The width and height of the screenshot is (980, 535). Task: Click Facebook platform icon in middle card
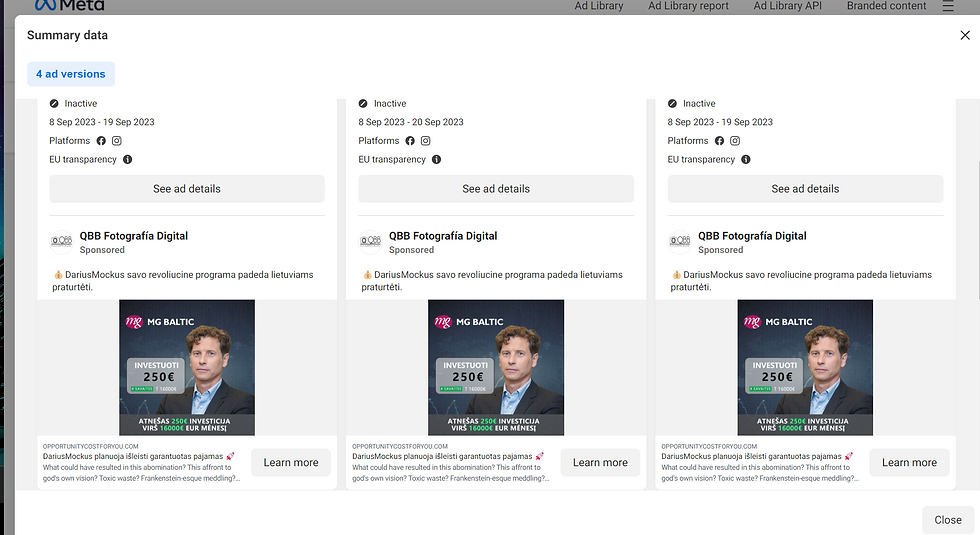[410, 141]
